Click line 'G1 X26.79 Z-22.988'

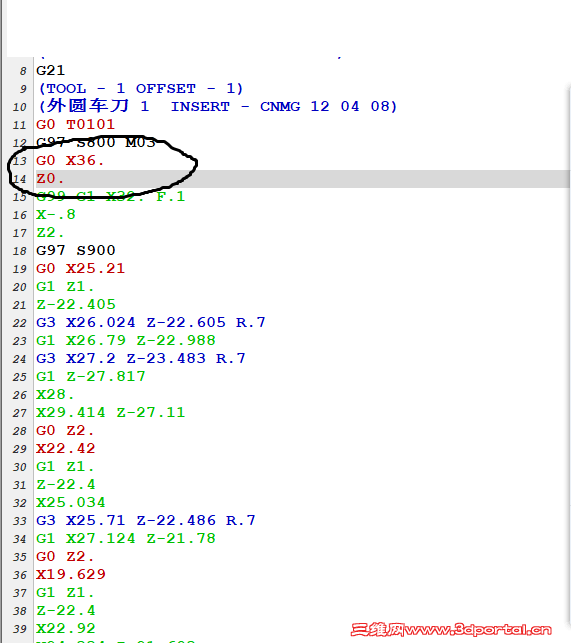pyautogui.click(x=126, y=340)
